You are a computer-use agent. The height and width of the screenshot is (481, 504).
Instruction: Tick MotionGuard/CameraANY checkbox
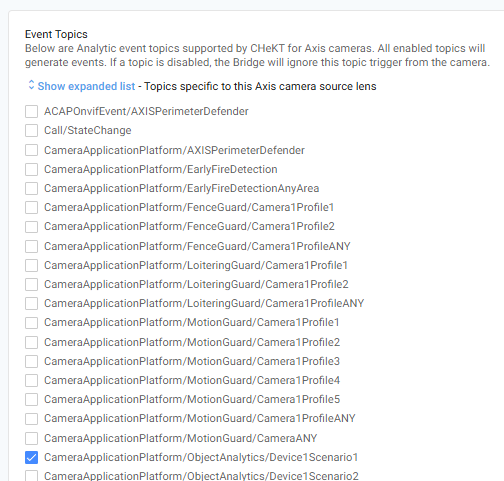click(31, 438)
